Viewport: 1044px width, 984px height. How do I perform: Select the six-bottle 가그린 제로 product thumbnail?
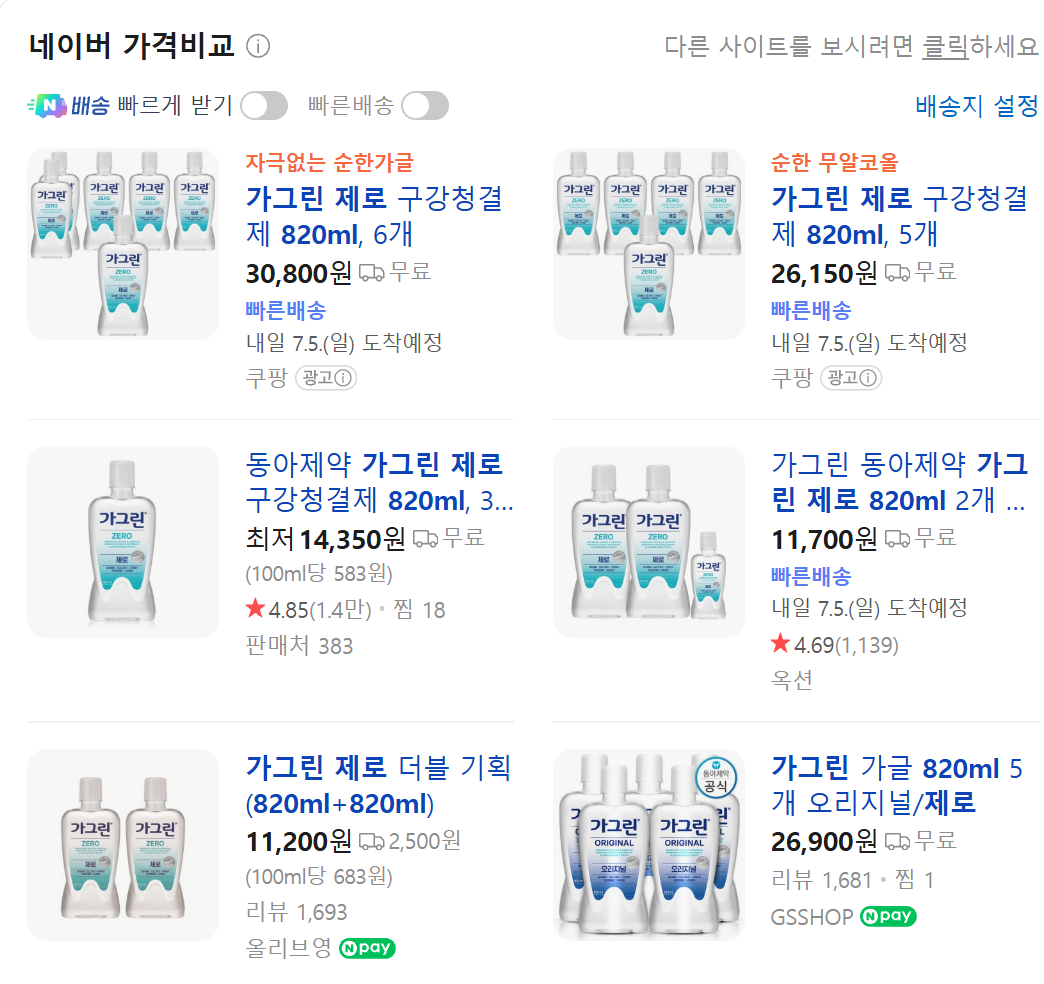click(x=123, y=244)
